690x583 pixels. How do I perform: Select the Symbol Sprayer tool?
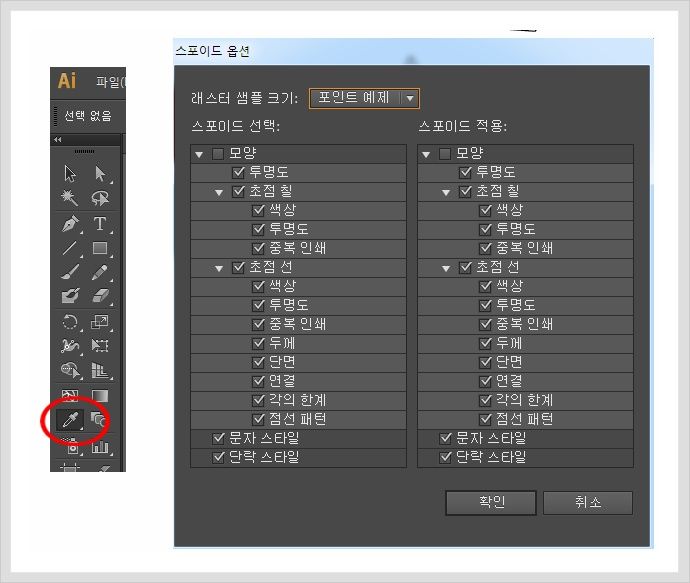pyautogui.click(x=70, y=446)
